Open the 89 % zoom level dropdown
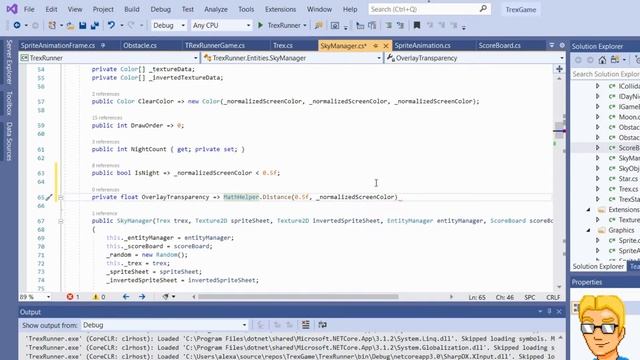The height and width of the screenshot is (360, 640). coord(48,297)
